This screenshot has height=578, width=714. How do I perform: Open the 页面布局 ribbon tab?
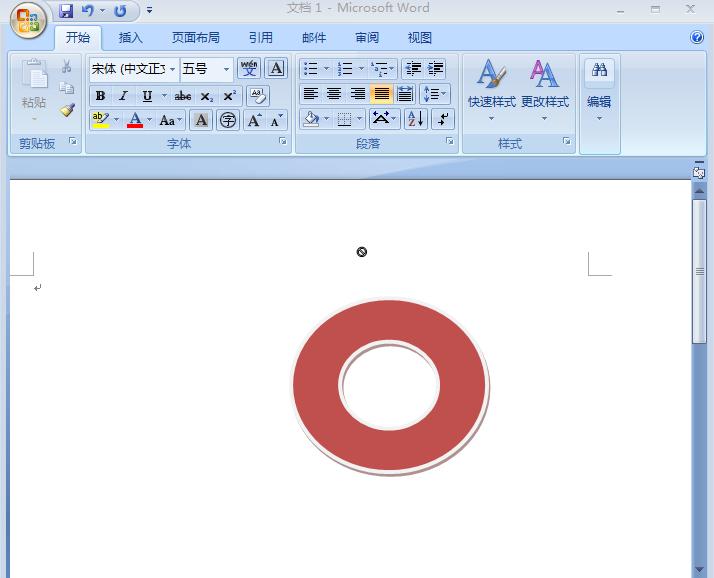pyautogui.click(x=195, y=38)
